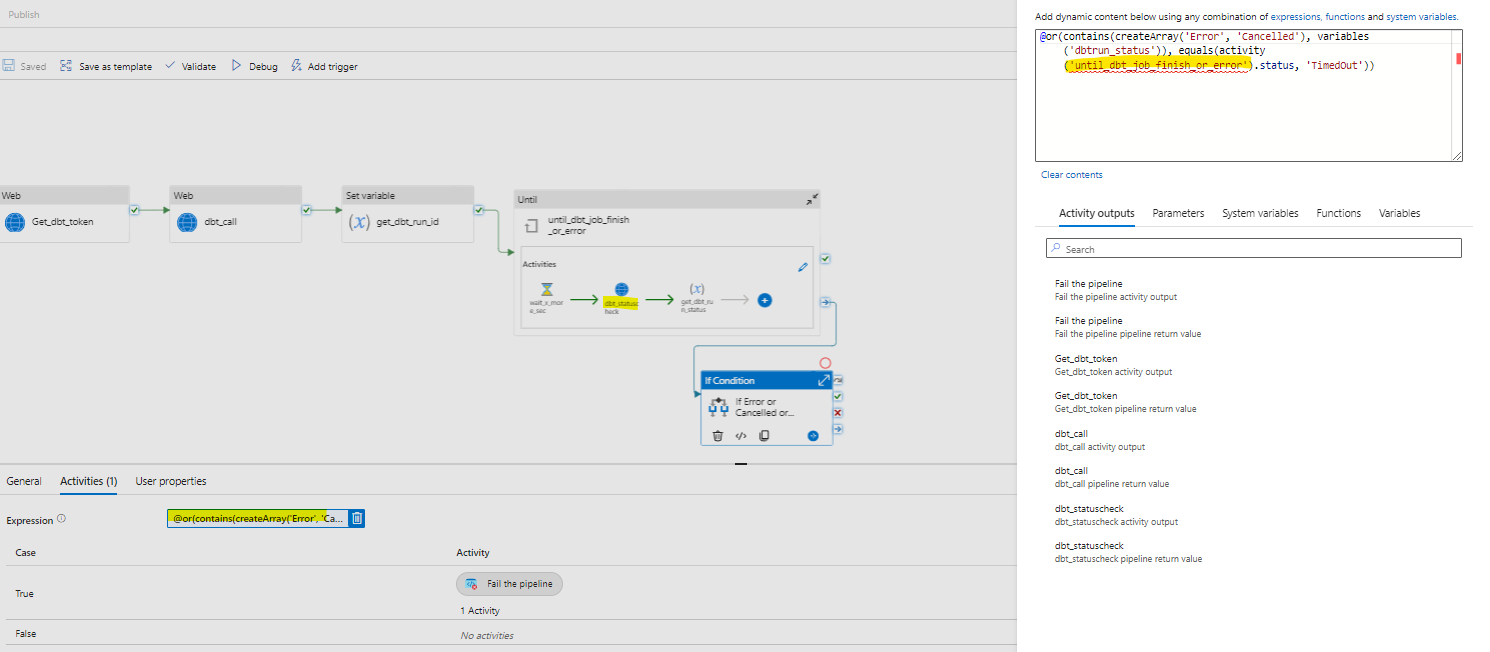Click success checkbox output of get_dbt_run_id
The image size is (1490, 652).
480,210
